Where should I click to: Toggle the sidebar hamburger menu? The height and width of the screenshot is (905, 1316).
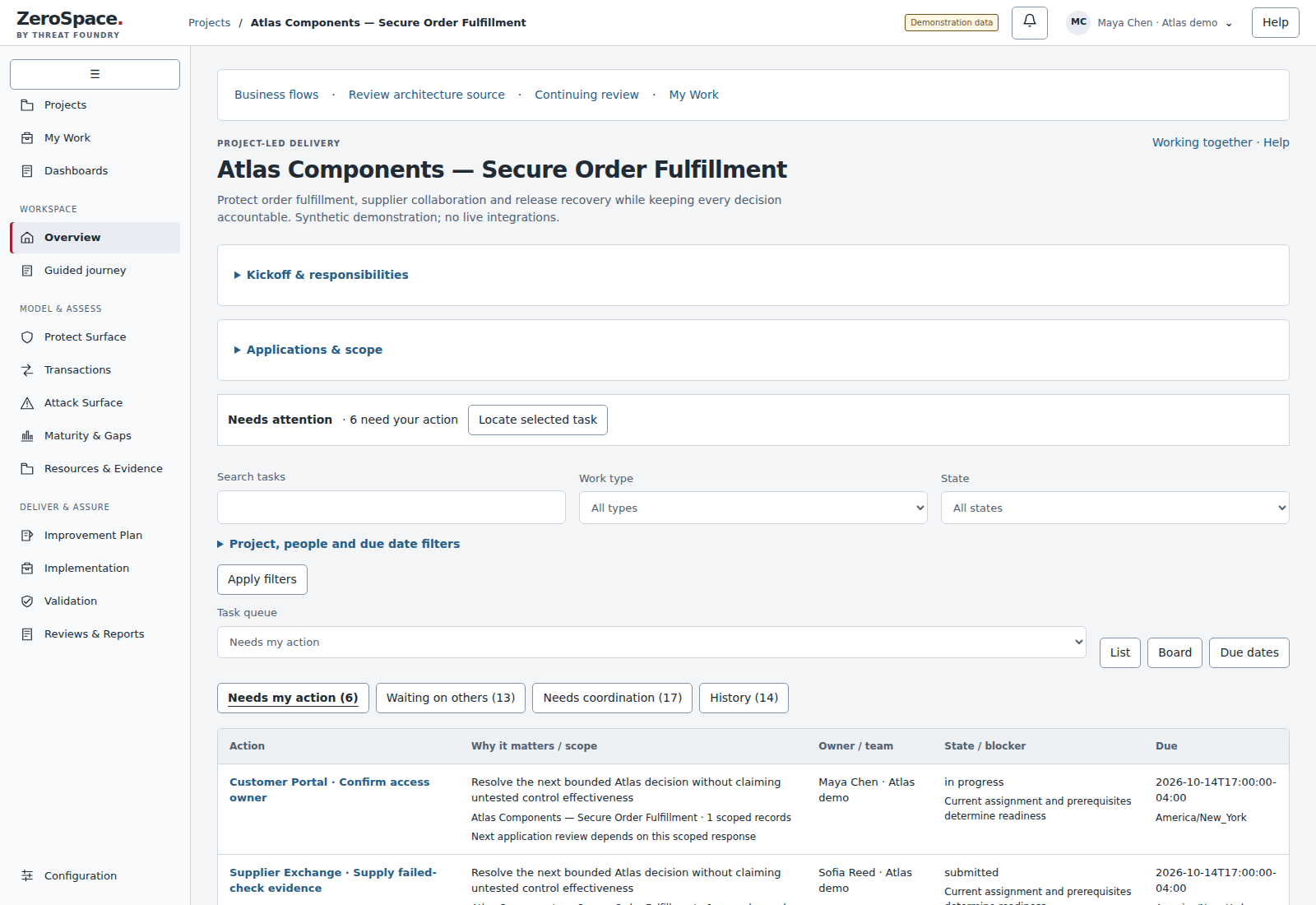tap(95, 74)
